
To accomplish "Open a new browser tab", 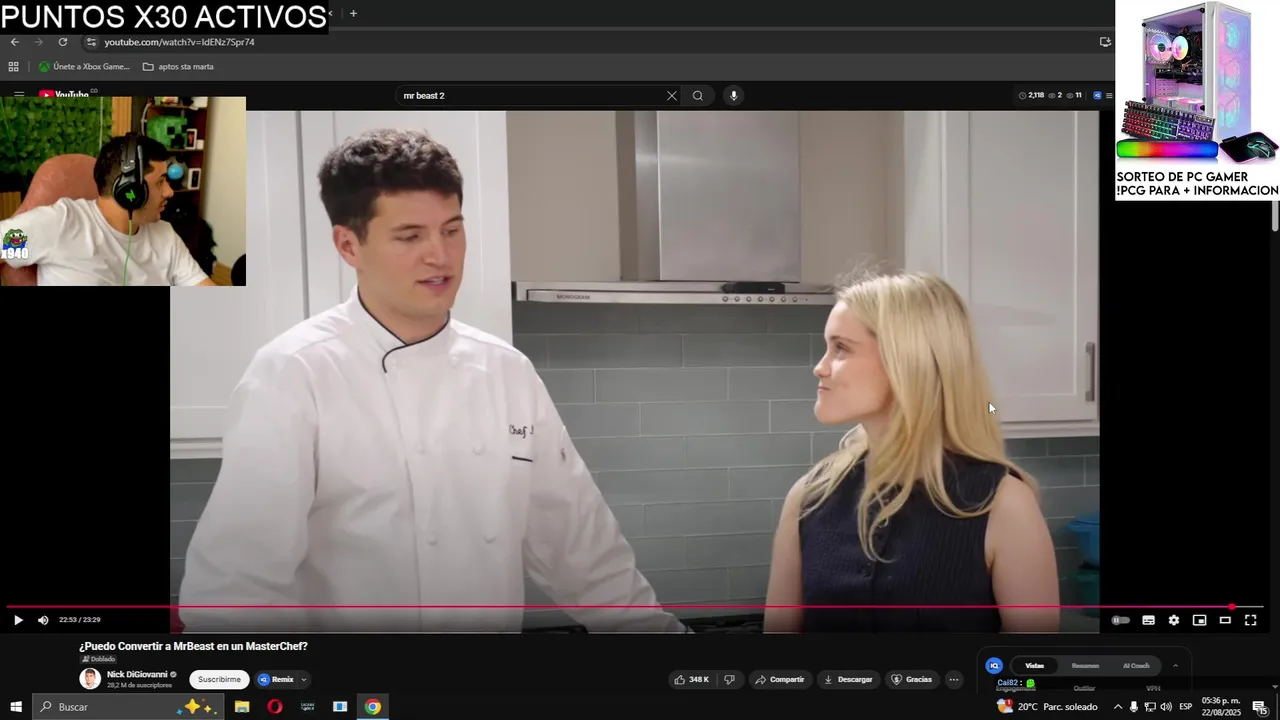I will point(353,13).
